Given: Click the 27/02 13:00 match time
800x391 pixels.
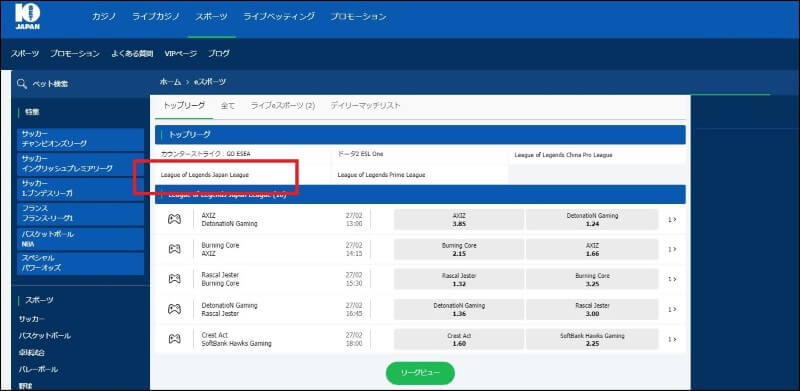Looking at the screenshot, I should (x=354, y=219).
